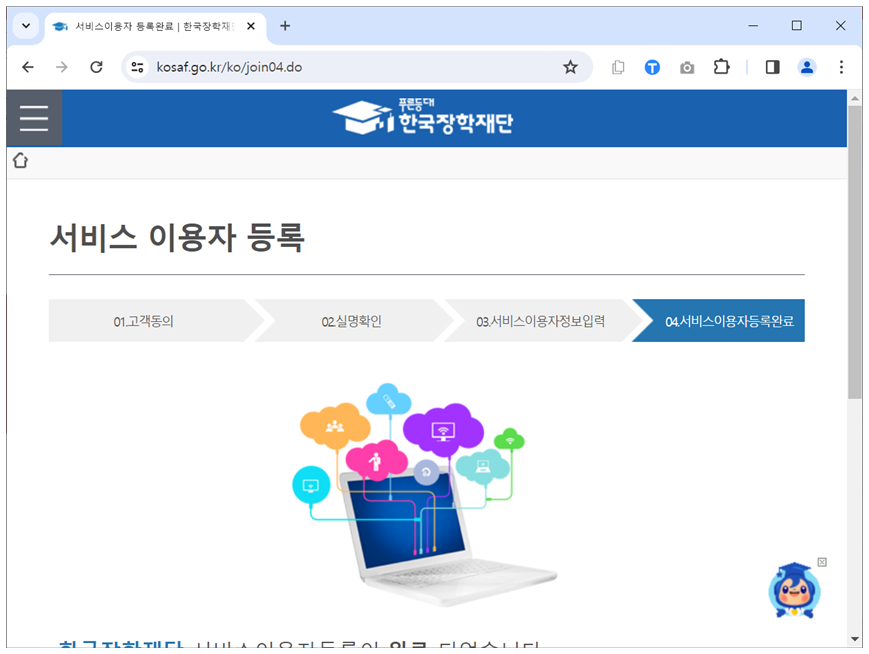Close the 서비스이용자 등록완료 tab
869x654 pixels.
[251, 26]
